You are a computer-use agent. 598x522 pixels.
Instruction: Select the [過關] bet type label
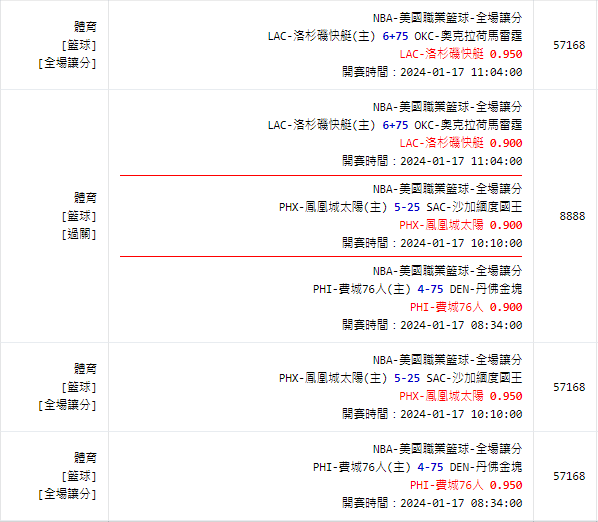pos(79,234)
